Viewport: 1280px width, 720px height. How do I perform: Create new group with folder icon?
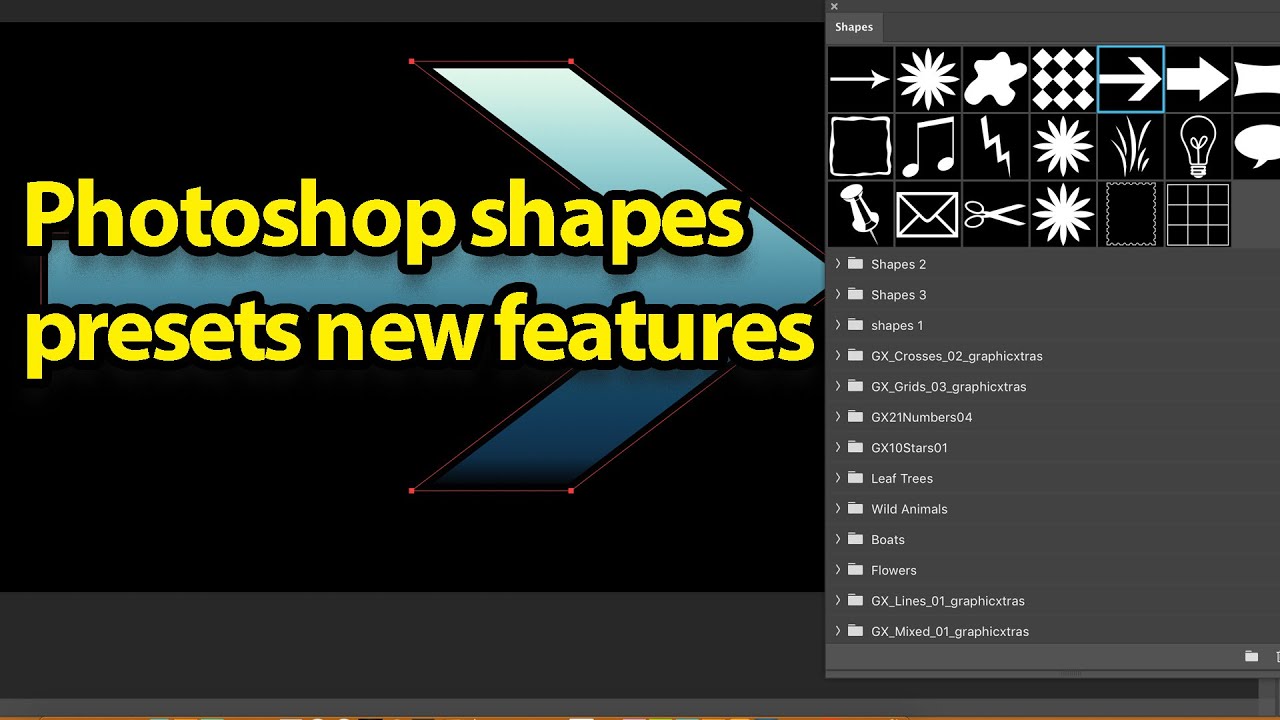click(x=1251, y=656)
